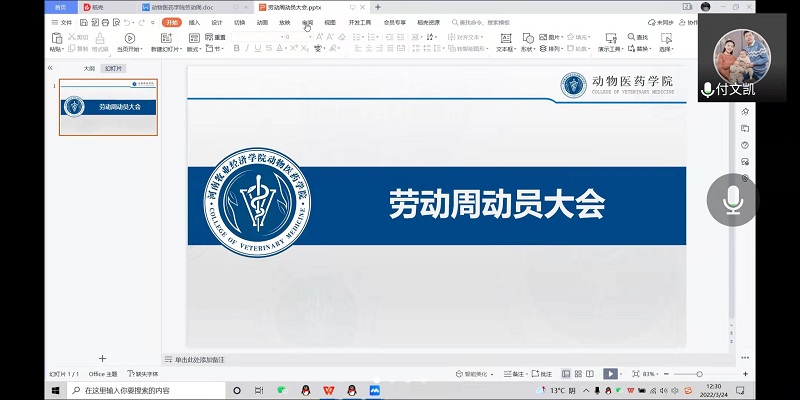Switch to the Insert (插入) ribbon tab
The width and height of the screenshot is (800, 400).
(194, 22)
